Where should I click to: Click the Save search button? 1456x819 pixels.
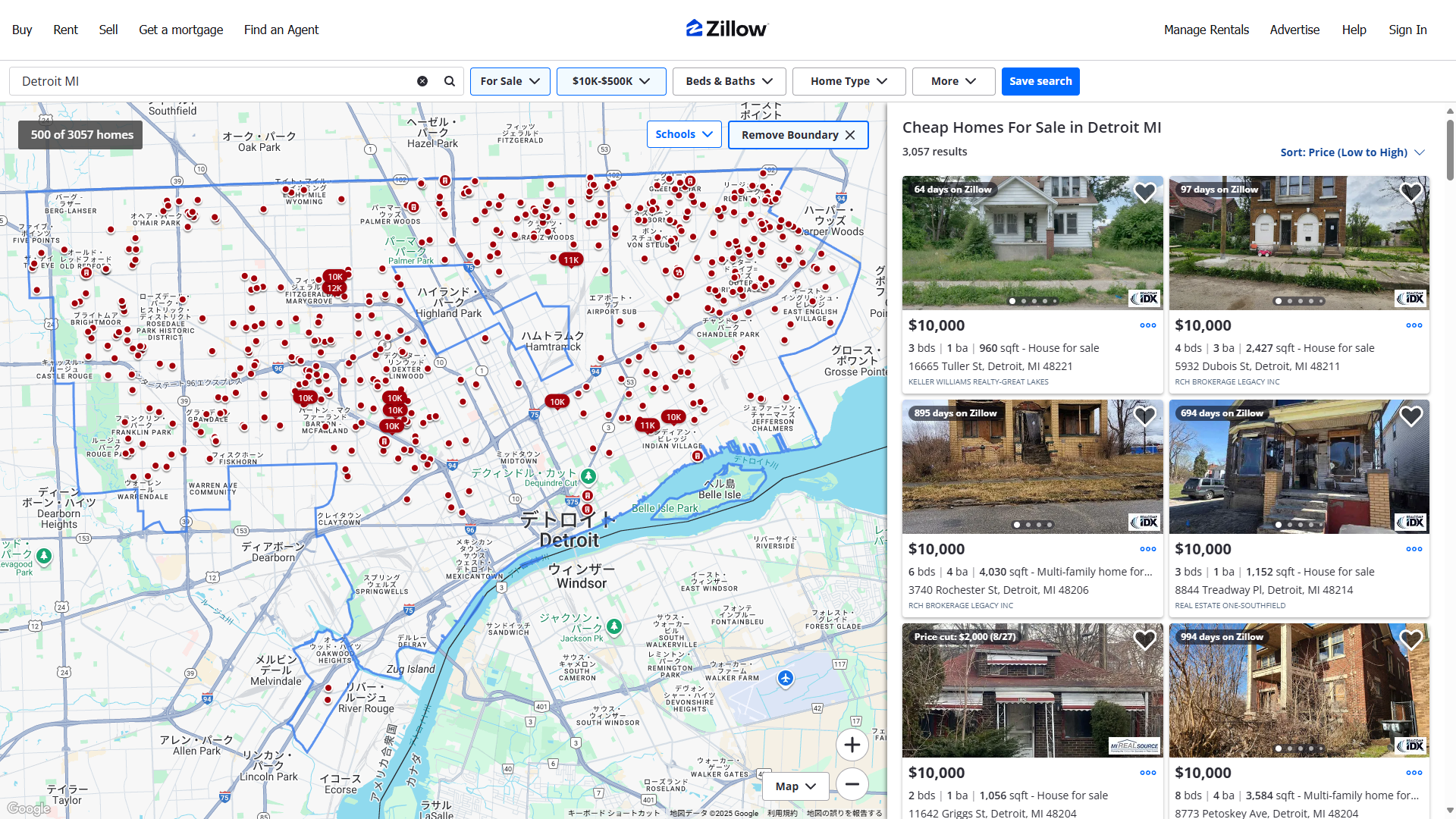coord(1040,81)
